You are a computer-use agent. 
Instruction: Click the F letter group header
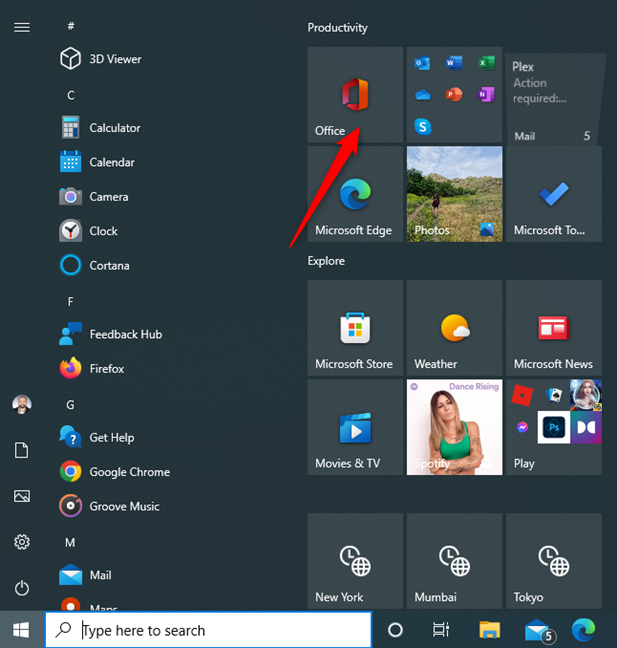point(71,302)
